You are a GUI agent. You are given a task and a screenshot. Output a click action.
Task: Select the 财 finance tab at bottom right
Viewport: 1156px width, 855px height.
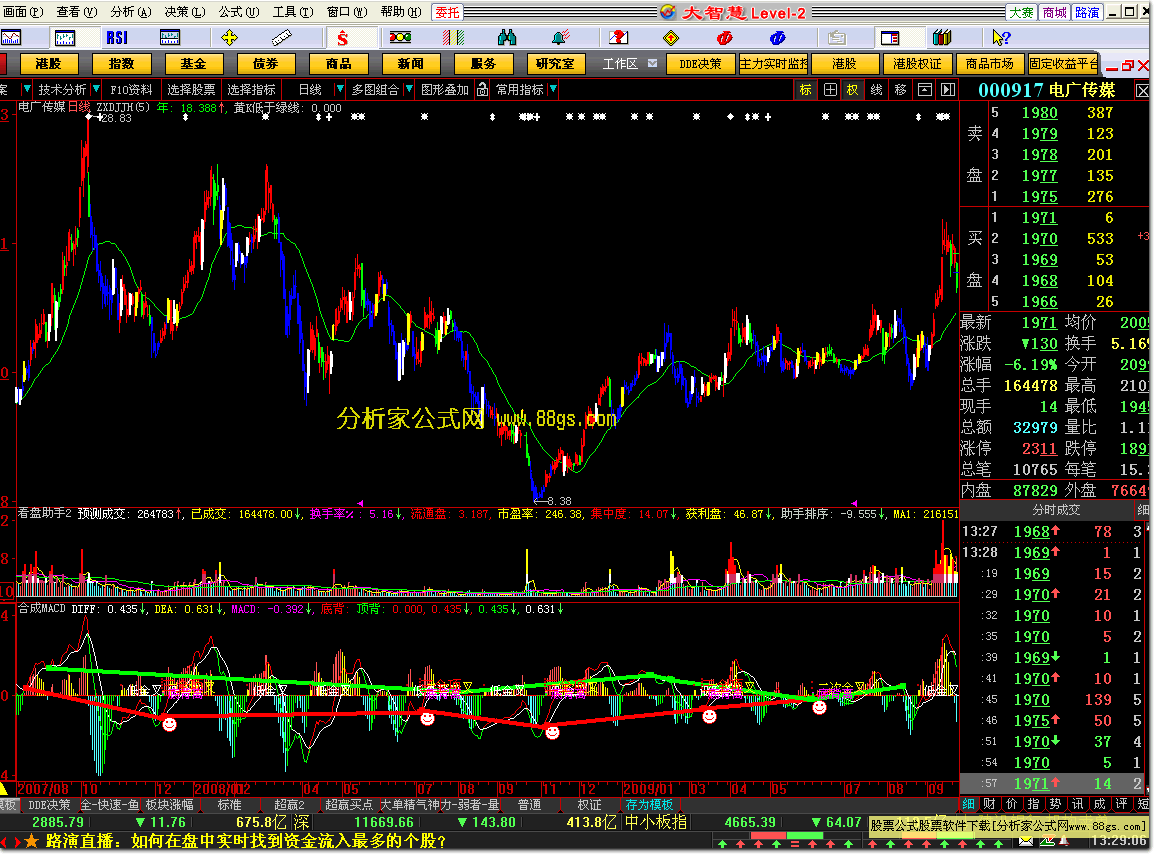(x=989, y=803)
